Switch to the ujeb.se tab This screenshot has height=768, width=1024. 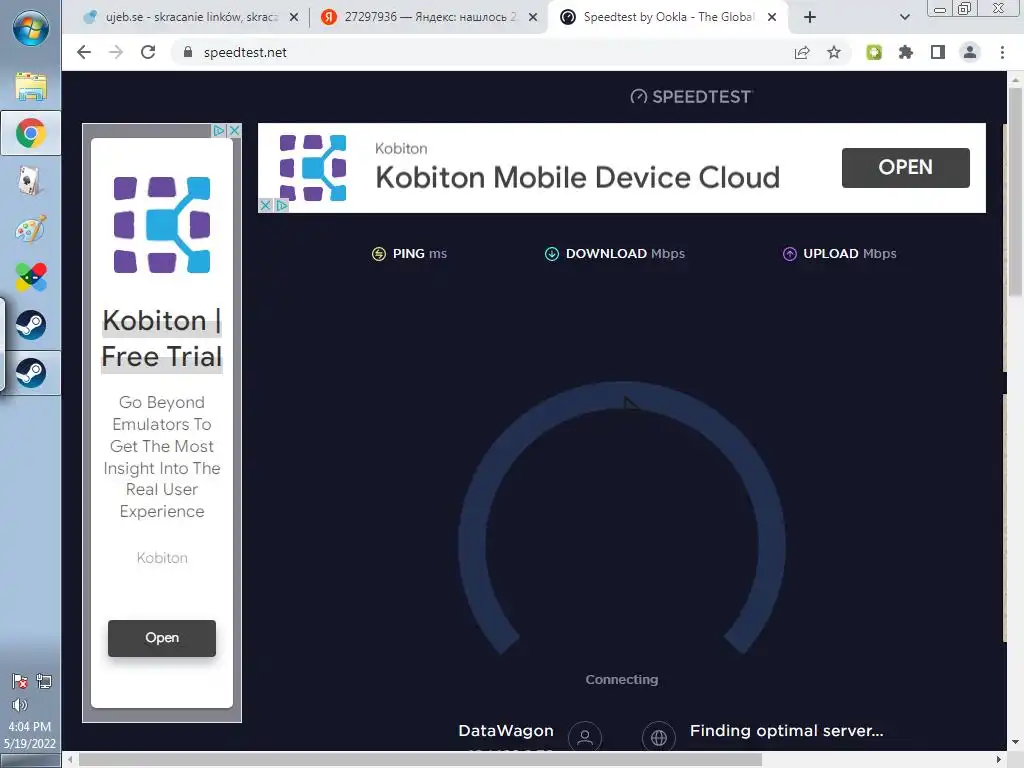[x=191, y=17]
